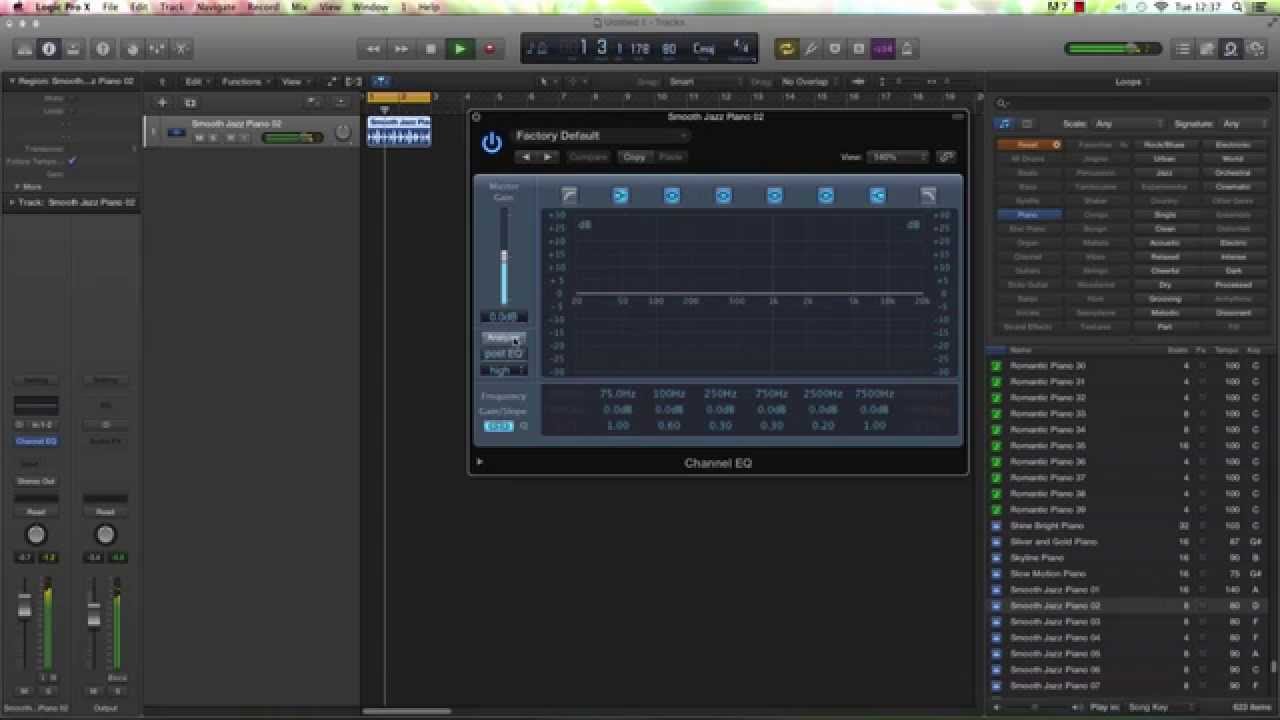Toggle the yellow Cycle mode button
The width and height of the screenshot is (1280, 720).
[786, 49]
